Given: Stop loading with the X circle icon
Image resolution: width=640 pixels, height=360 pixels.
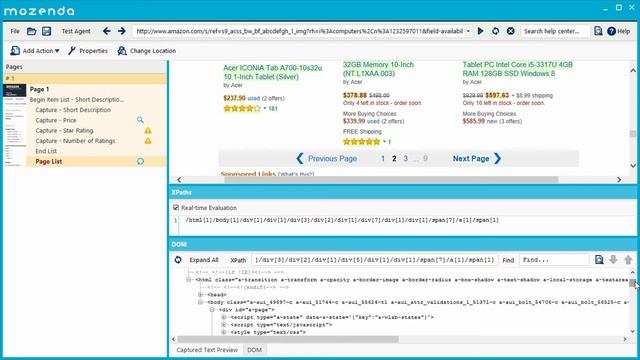Looking at the screenshot, I should [x=511, y=31].
